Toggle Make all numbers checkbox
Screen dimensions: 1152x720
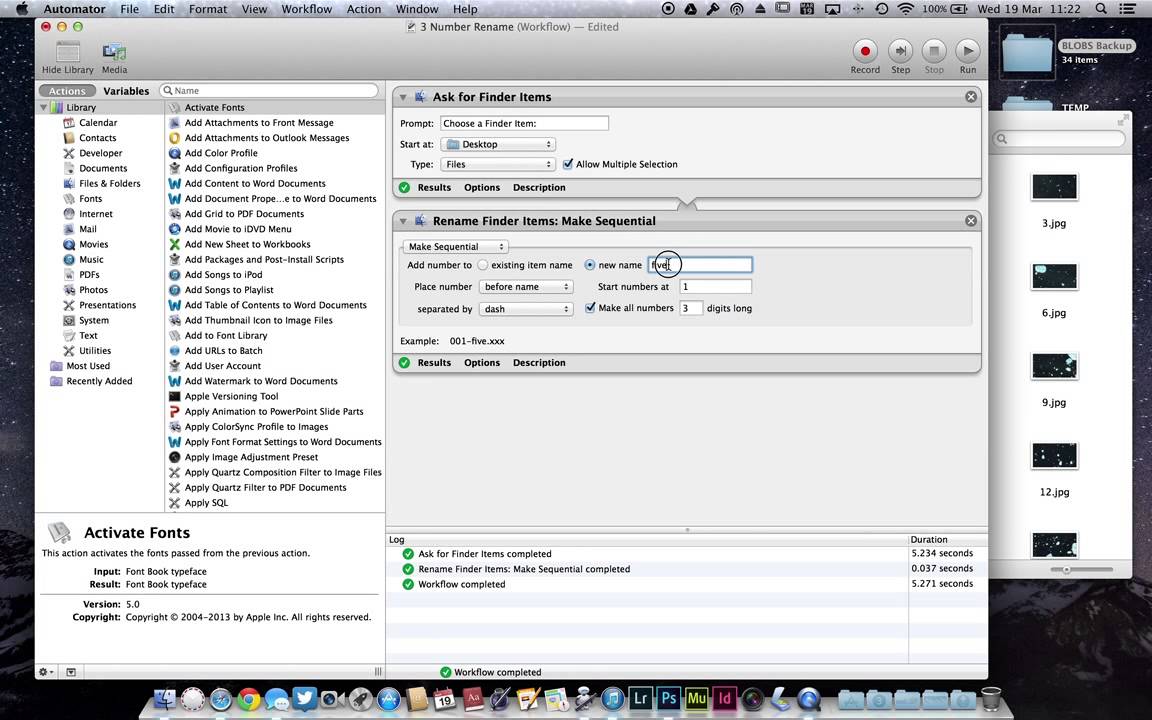(590, 308)
